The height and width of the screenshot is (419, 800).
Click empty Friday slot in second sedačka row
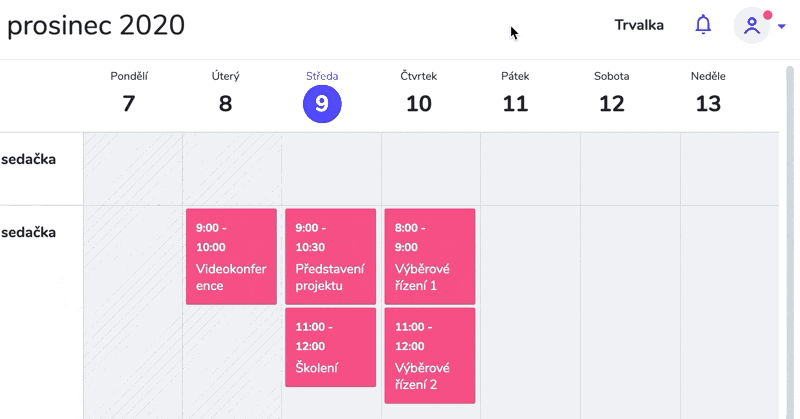point(530,300)
